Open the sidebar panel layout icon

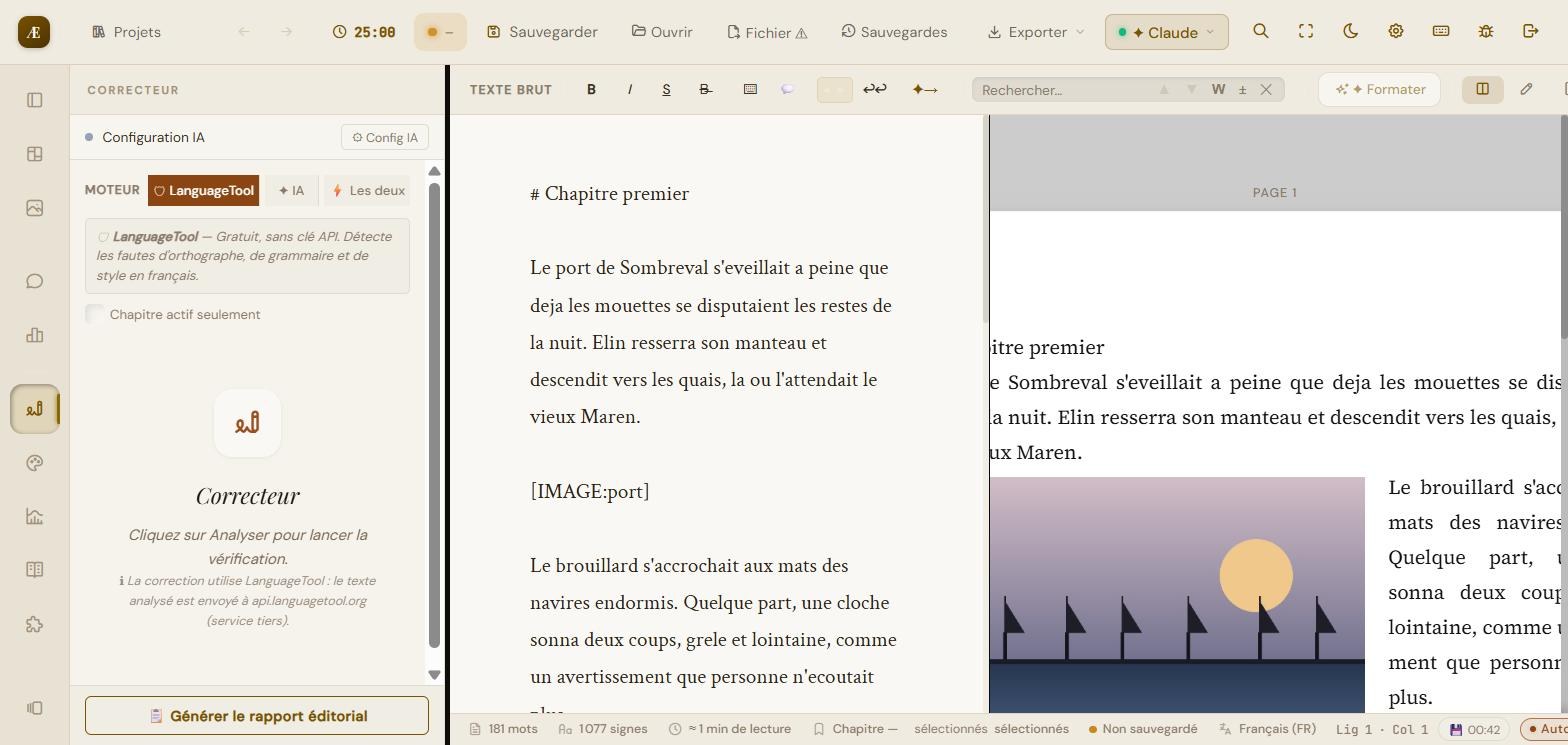click(x=35, y=100)
